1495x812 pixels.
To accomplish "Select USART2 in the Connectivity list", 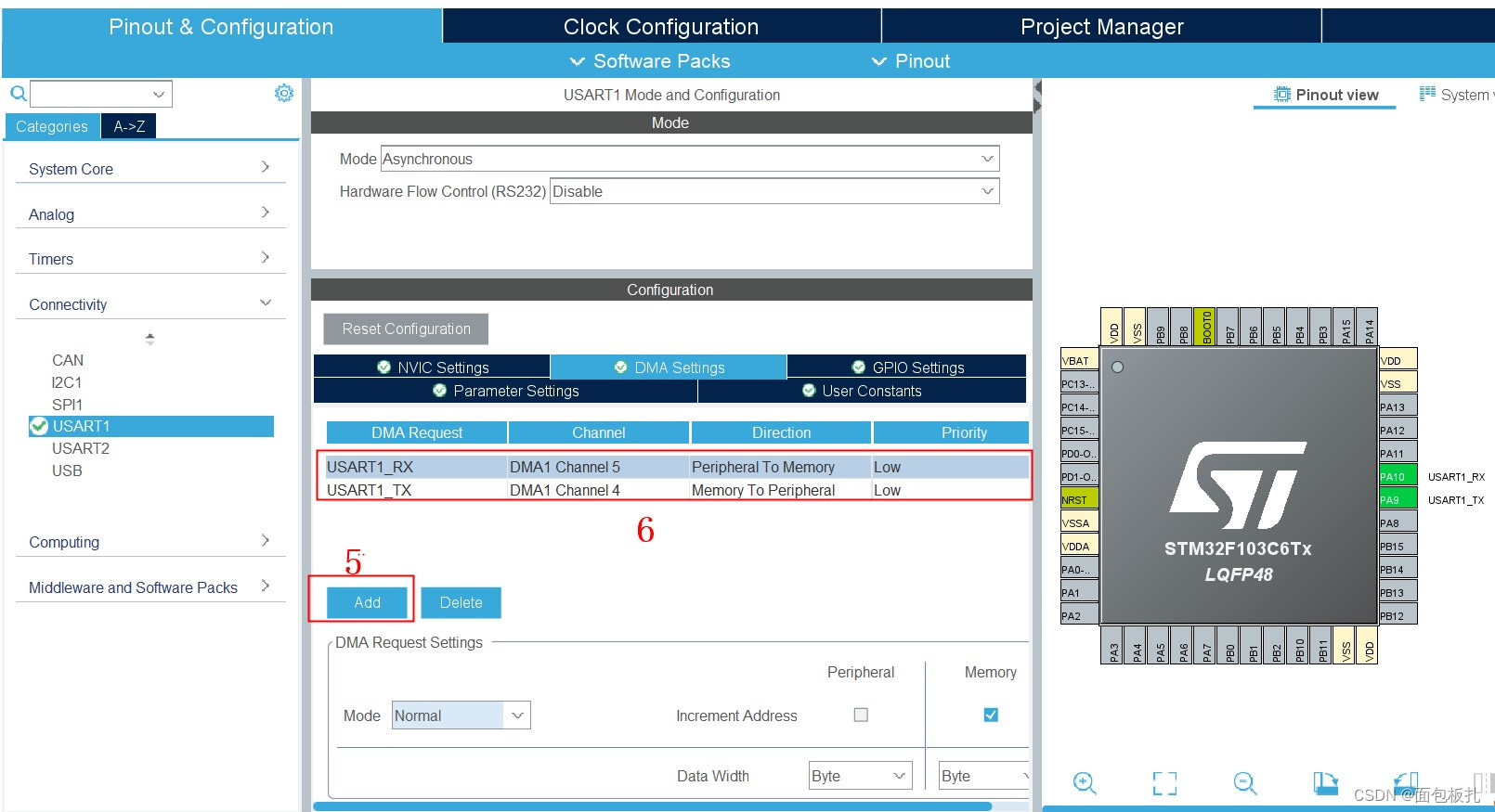I will point(81,448).
